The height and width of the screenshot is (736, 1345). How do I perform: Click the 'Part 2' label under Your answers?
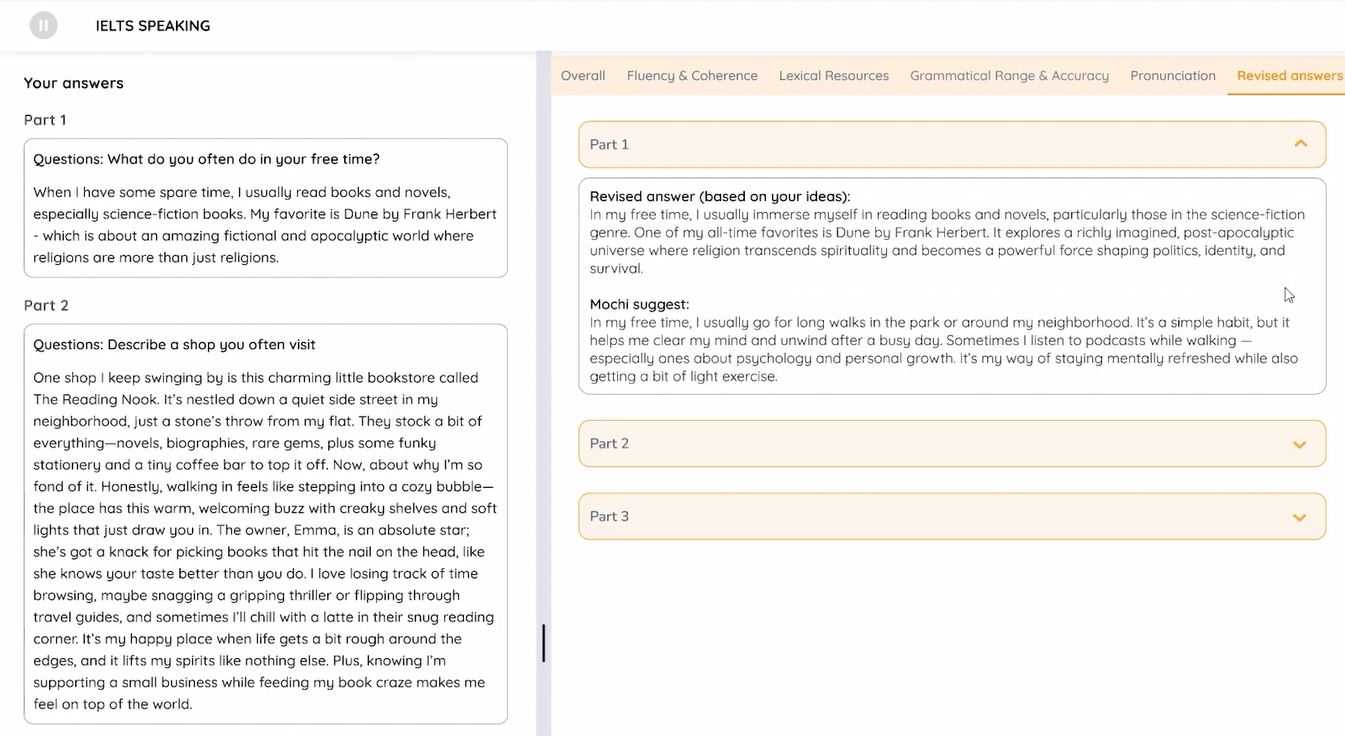click(x=46, y=305)
